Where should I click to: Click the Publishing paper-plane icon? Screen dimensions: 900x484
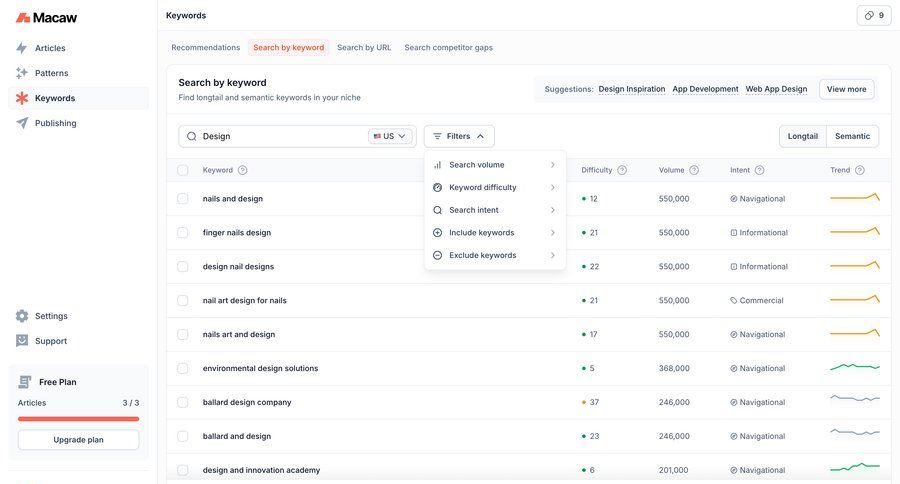[22, 123]
